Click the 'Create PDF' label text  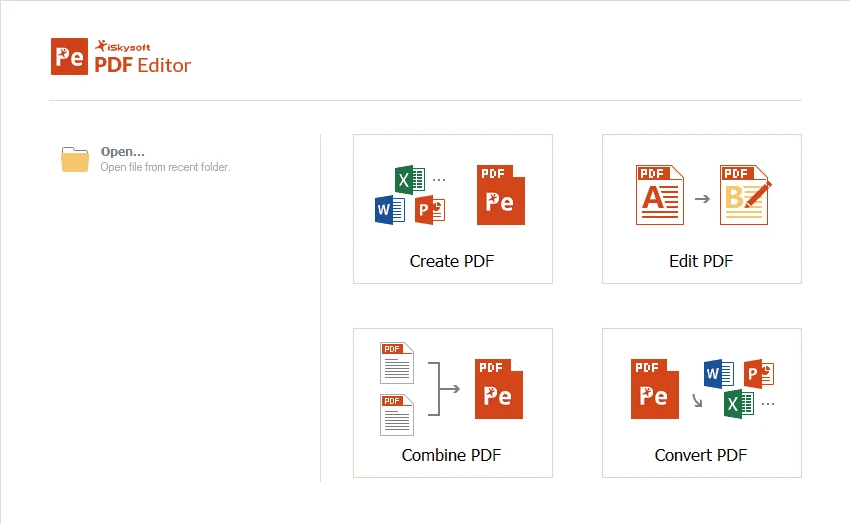click(x=452, y=261)
